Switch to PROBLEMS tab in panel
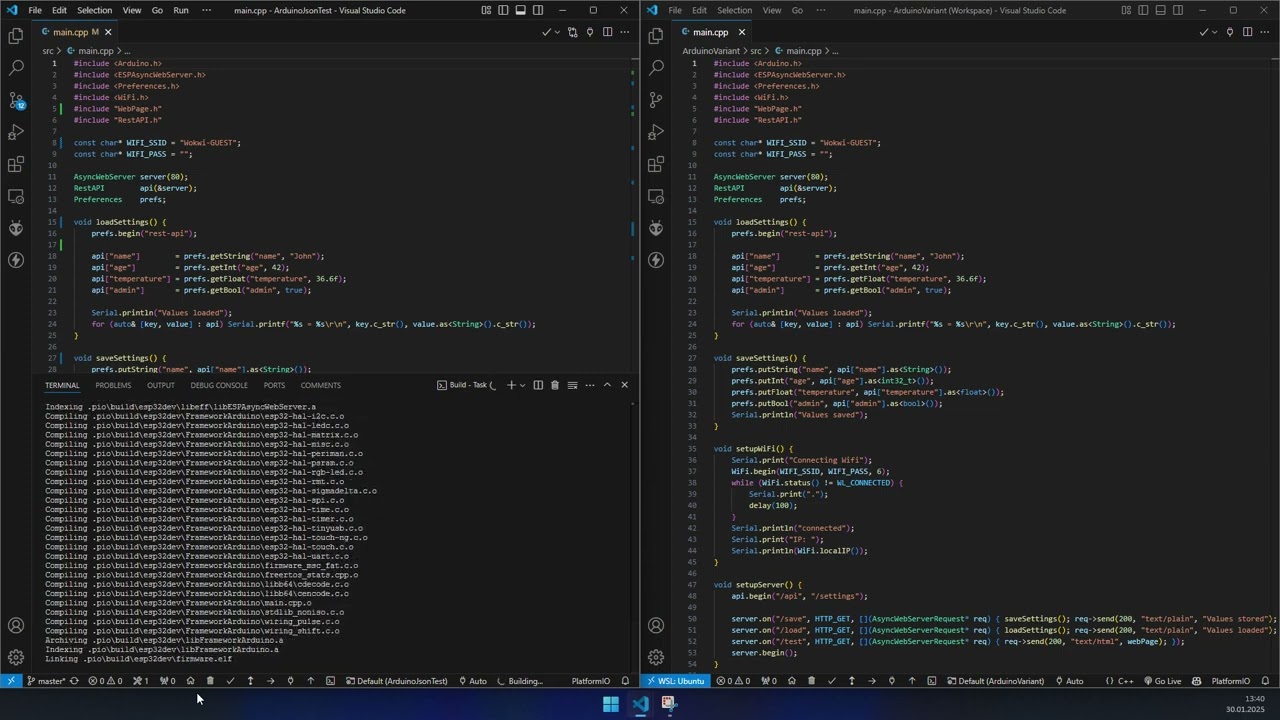The image size is (1280, 720). click(113, 385)
